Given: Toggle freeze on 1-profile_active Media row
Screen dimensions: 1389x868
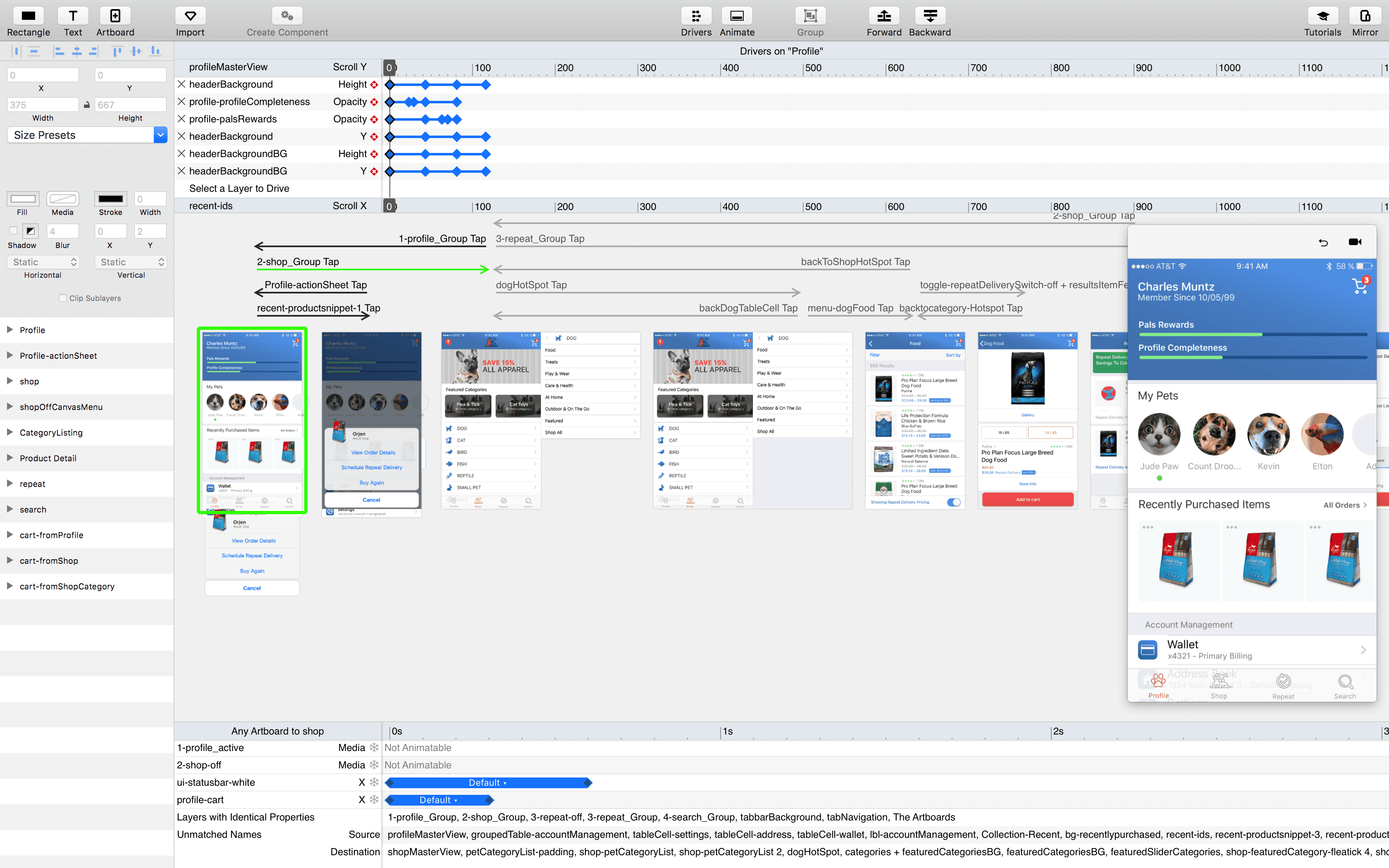Looking at the screenshot, I should pos(374,747).
